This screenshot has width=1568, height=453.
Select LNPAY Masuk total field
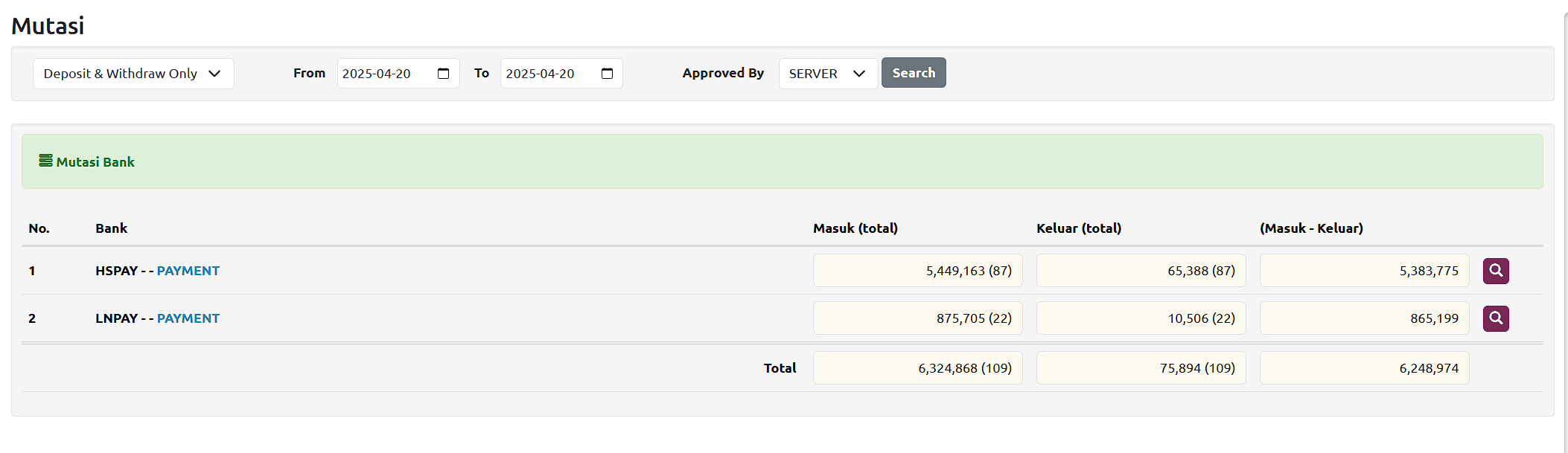(x=917, y=318)
